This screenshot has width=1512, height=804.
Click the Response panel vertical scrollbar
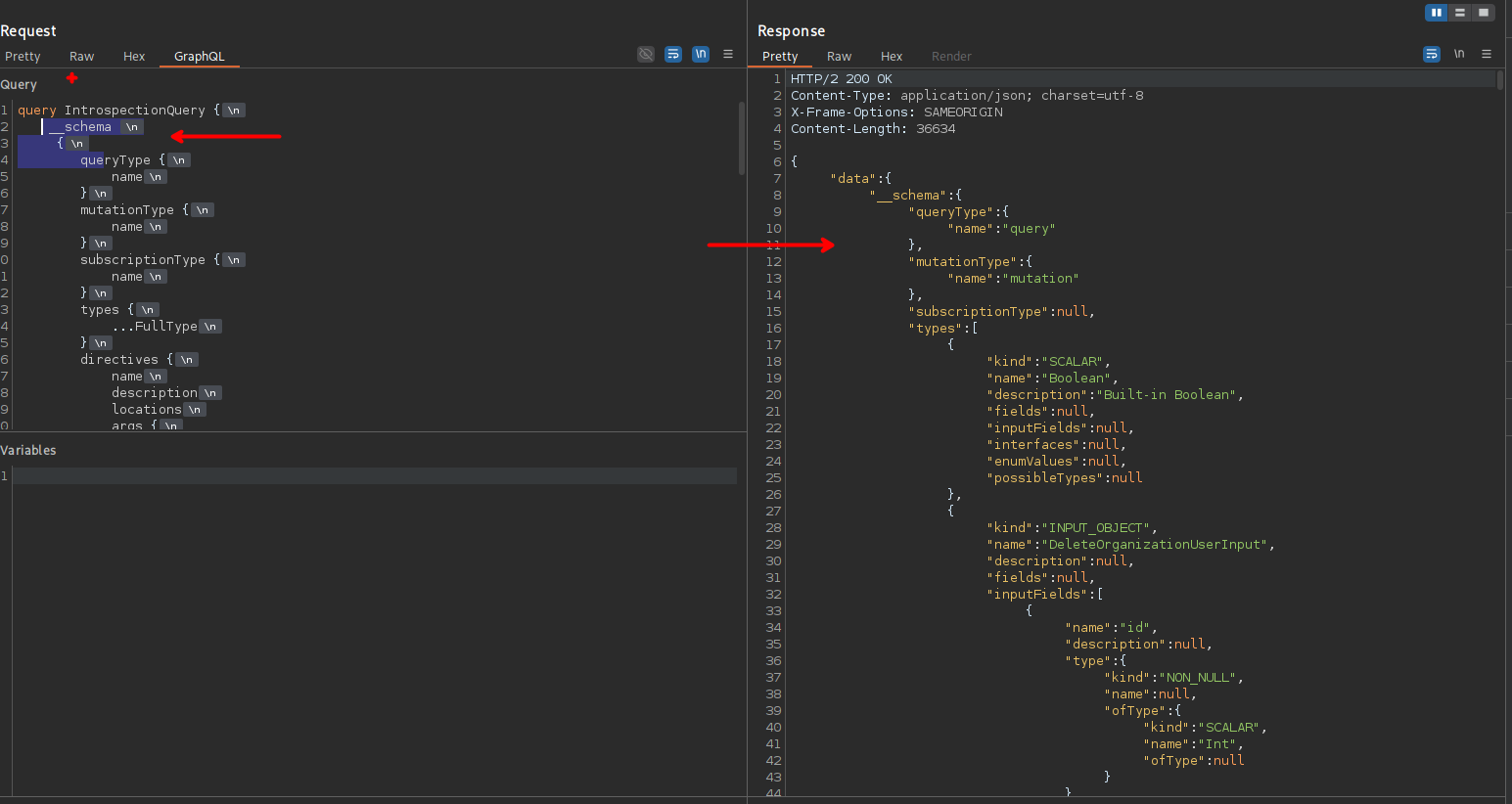coord(1500,80)
